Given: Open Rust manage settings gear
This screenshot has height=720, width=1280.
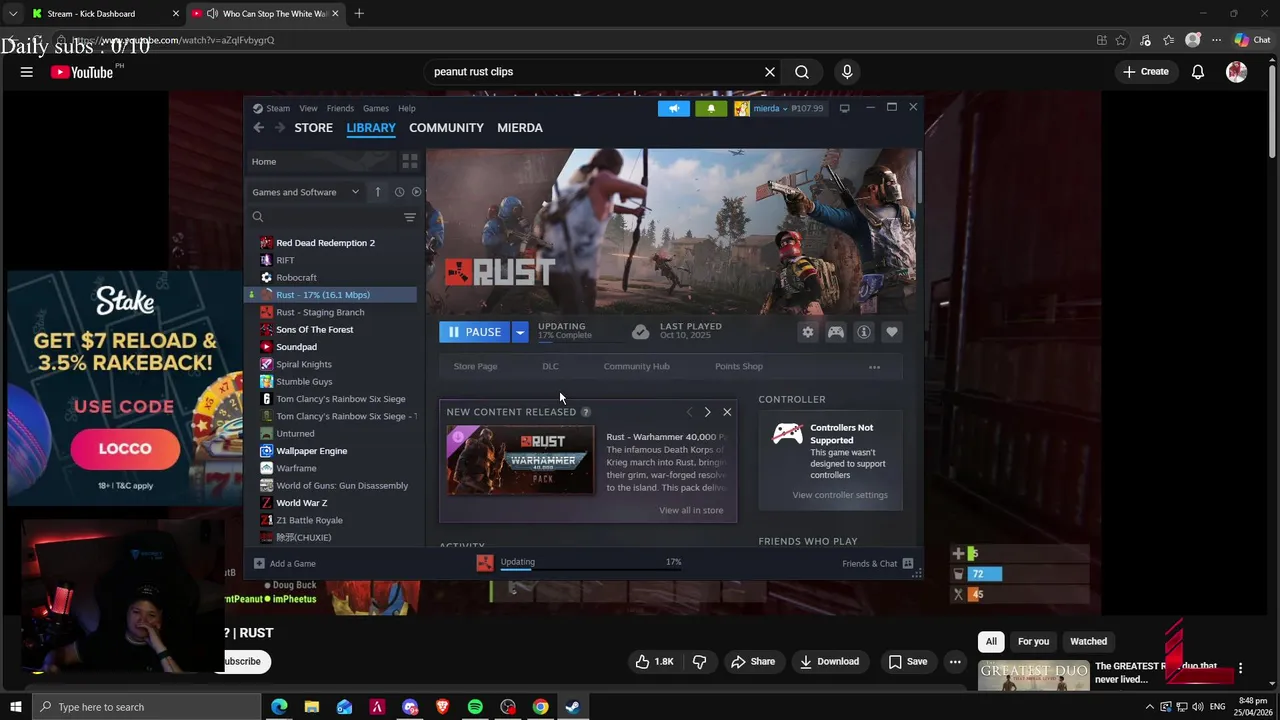Looking at the screenshot, I should point(808,332).
